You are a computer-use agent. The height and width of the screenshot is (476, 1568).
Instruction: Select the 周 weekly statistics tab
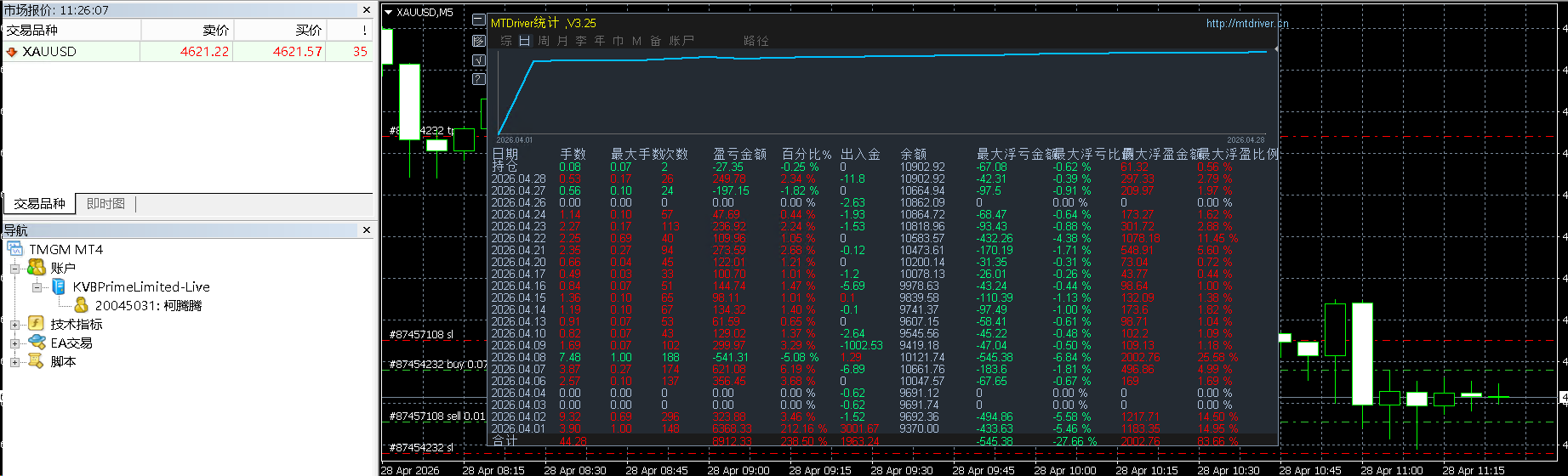pos(544,41)
